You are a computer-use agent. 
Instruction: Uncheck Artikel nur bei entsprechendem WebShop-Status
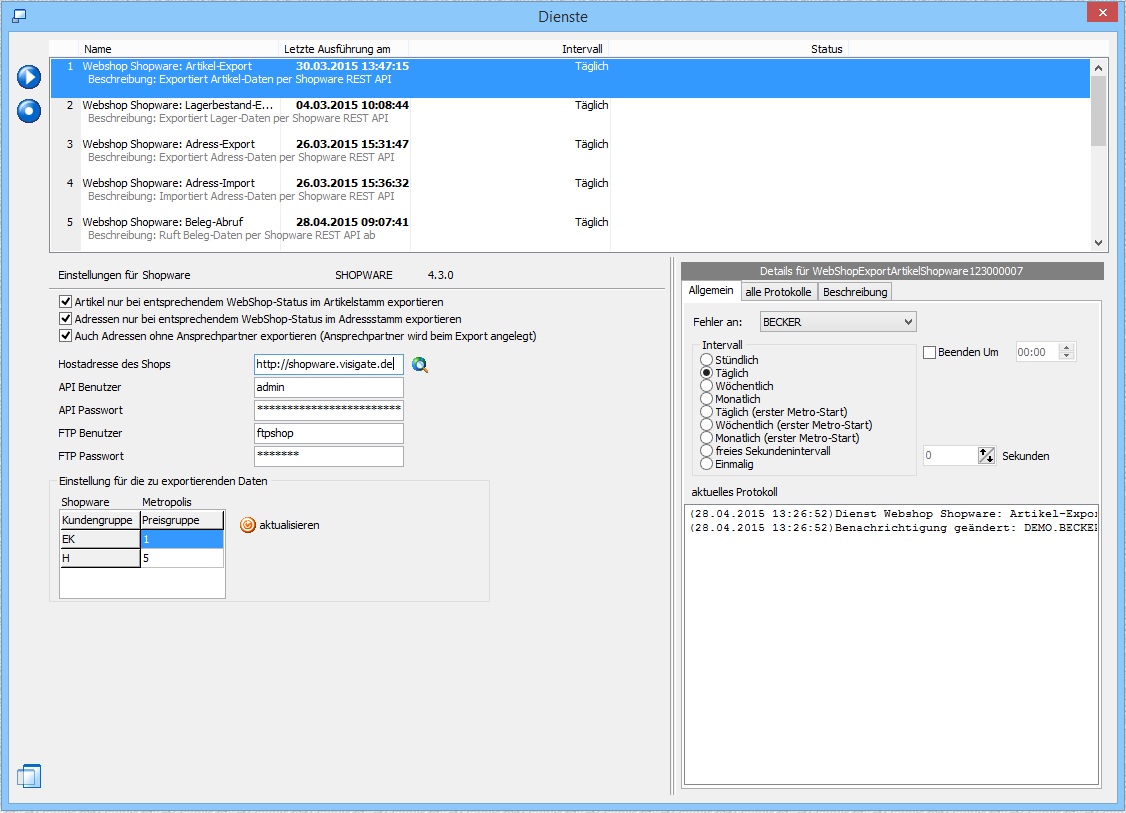[x=66, y=302]
